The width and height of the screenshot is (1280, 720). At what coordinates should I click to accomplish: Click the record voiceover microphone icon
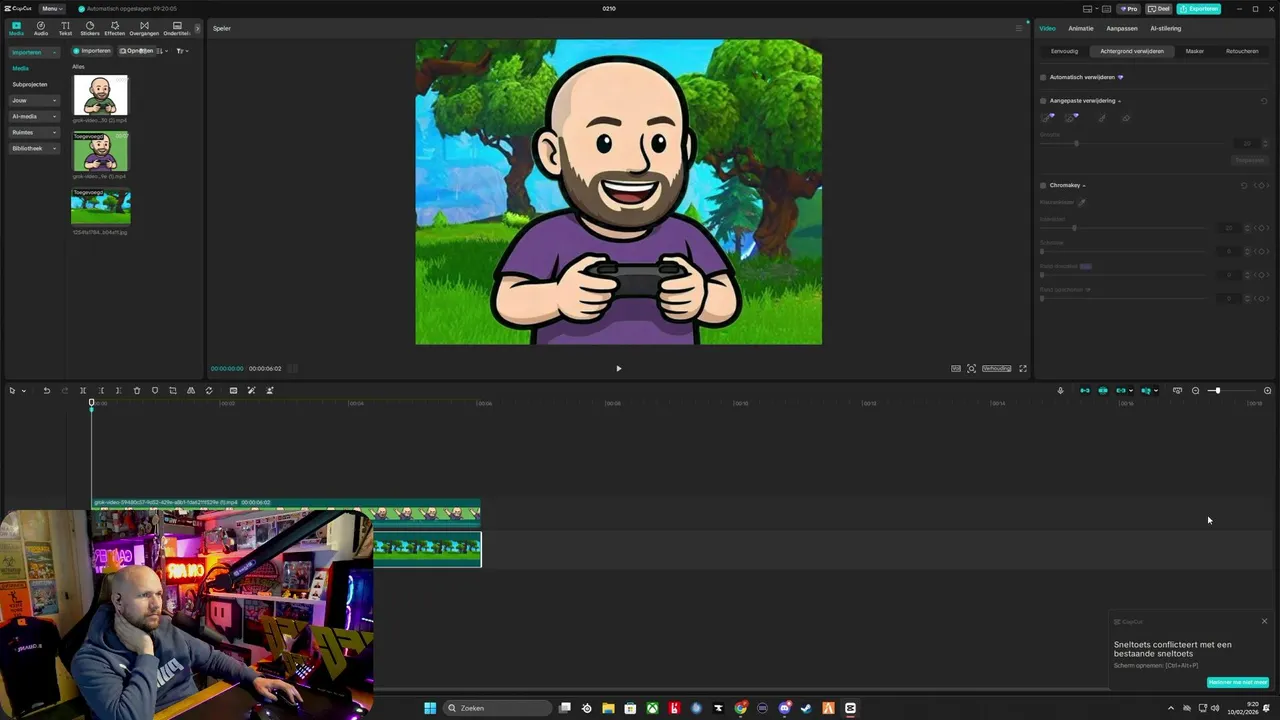coord(1060,390)
